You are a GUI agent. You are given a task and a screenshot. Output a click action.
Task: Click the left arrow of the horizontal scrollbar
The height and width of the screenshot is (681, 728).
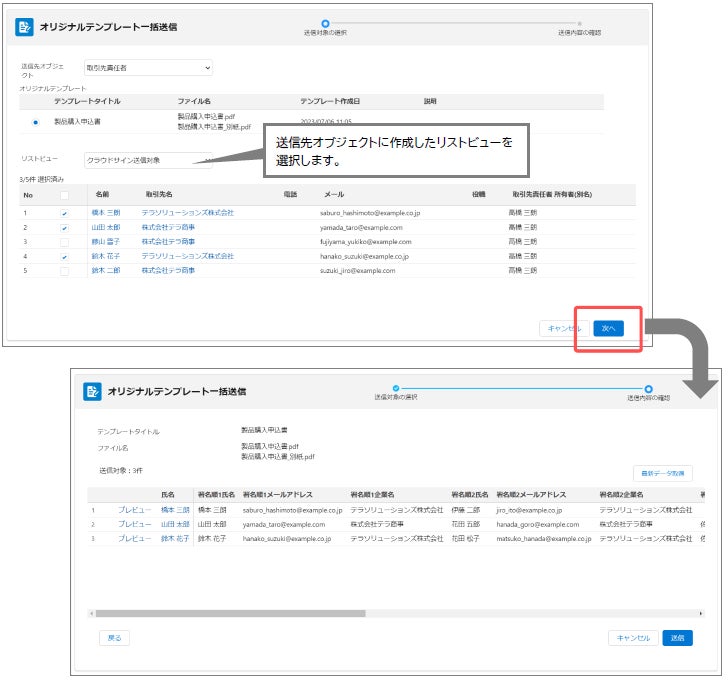tap(91, 613)
